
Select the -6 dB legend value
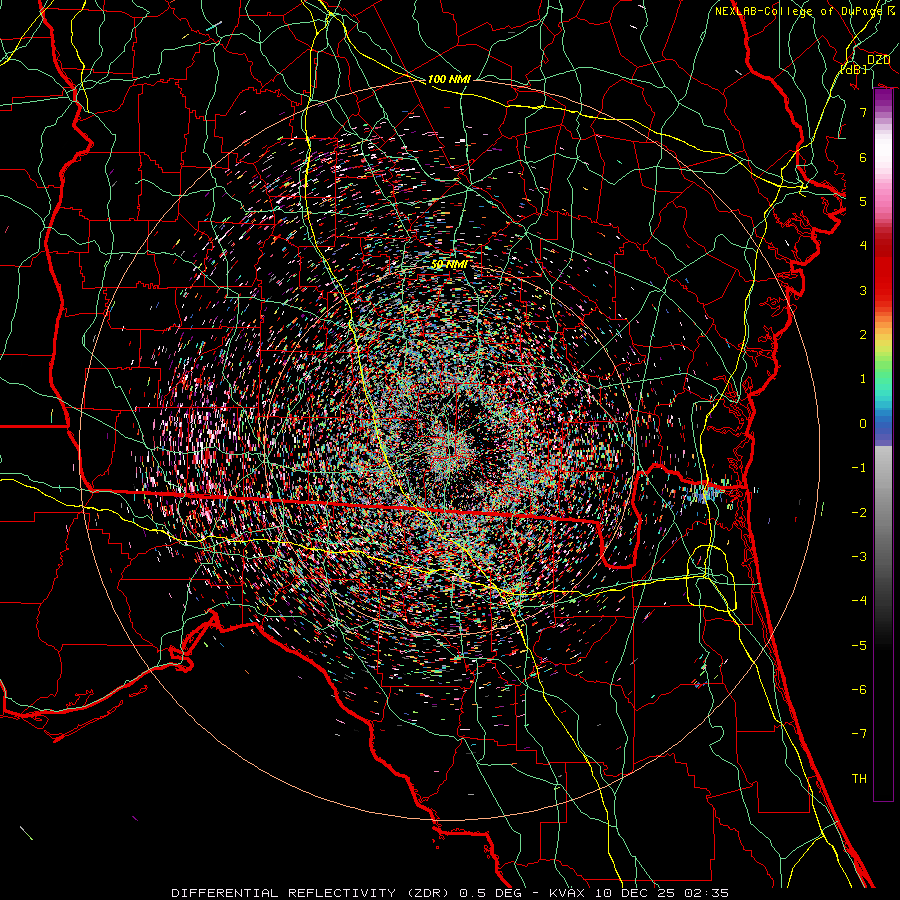point(859,690)
